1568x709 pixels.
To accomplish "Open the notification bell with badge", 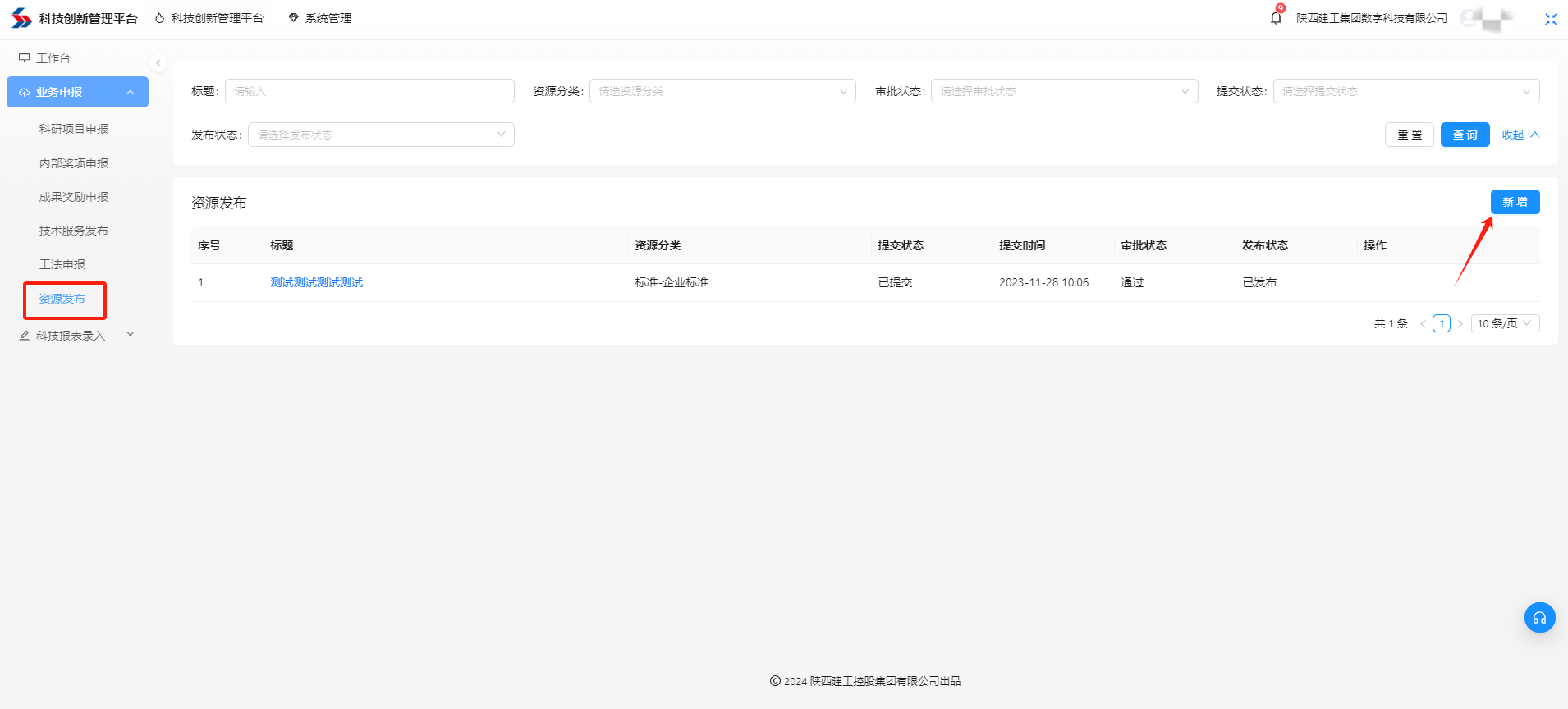I will [x=1276, y=18].
